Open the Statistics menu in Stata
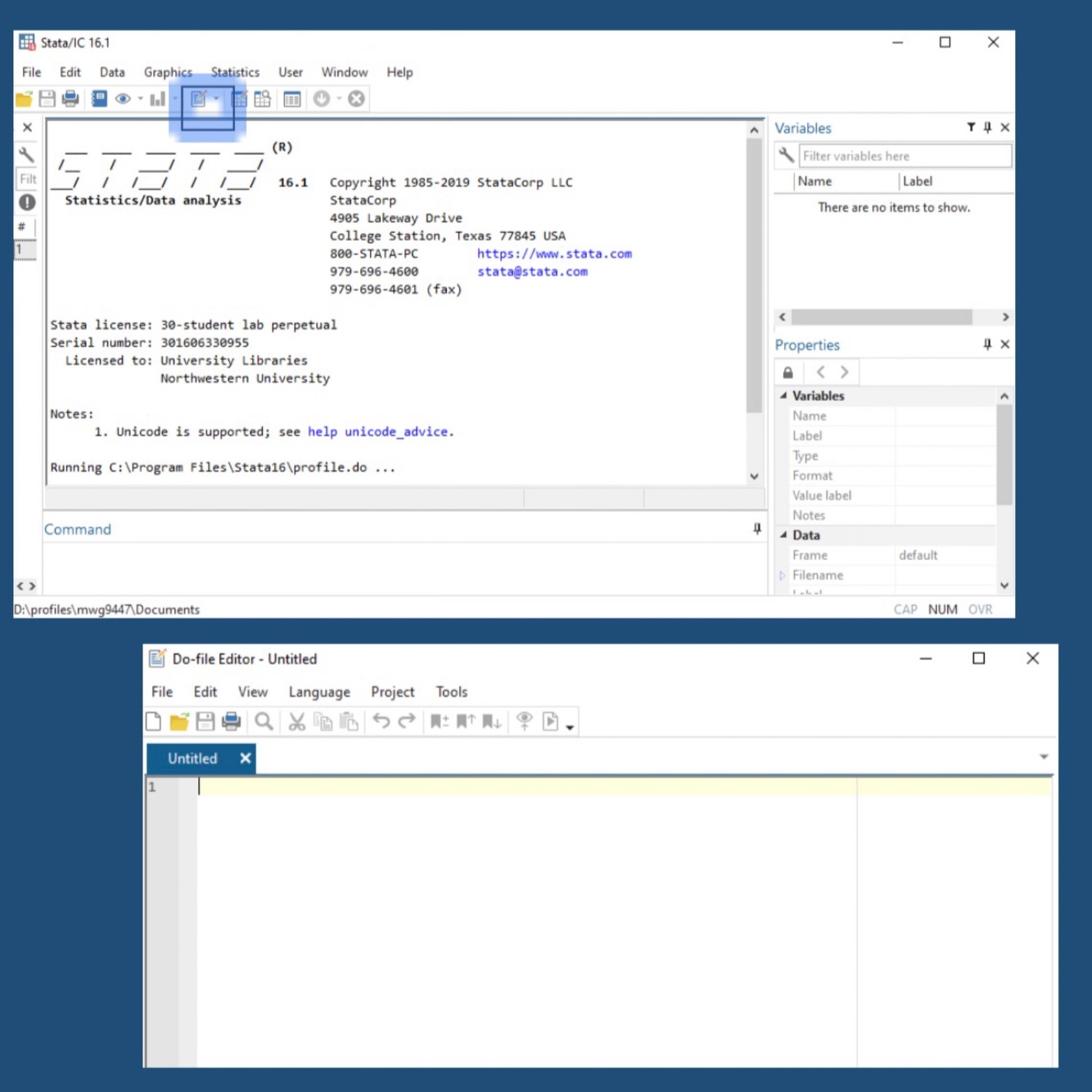This screenshot has width=1092, height=1092. pyautogui.click(x=235, y=72)
